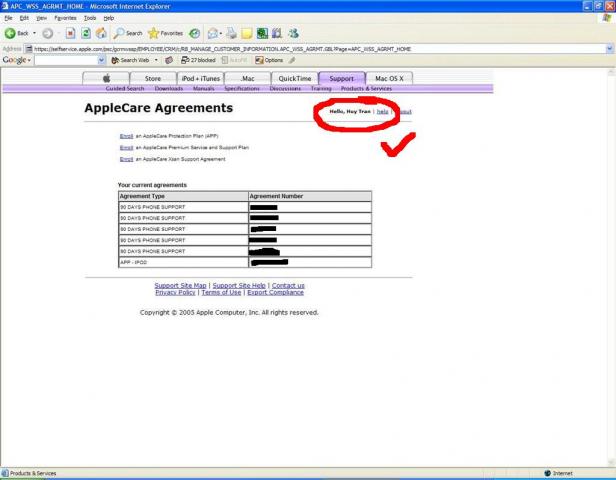Viewport: 616px width, 480px height.
Task: Click Enroll for Premium Service and Support Plan
Action: click(126, 148)
